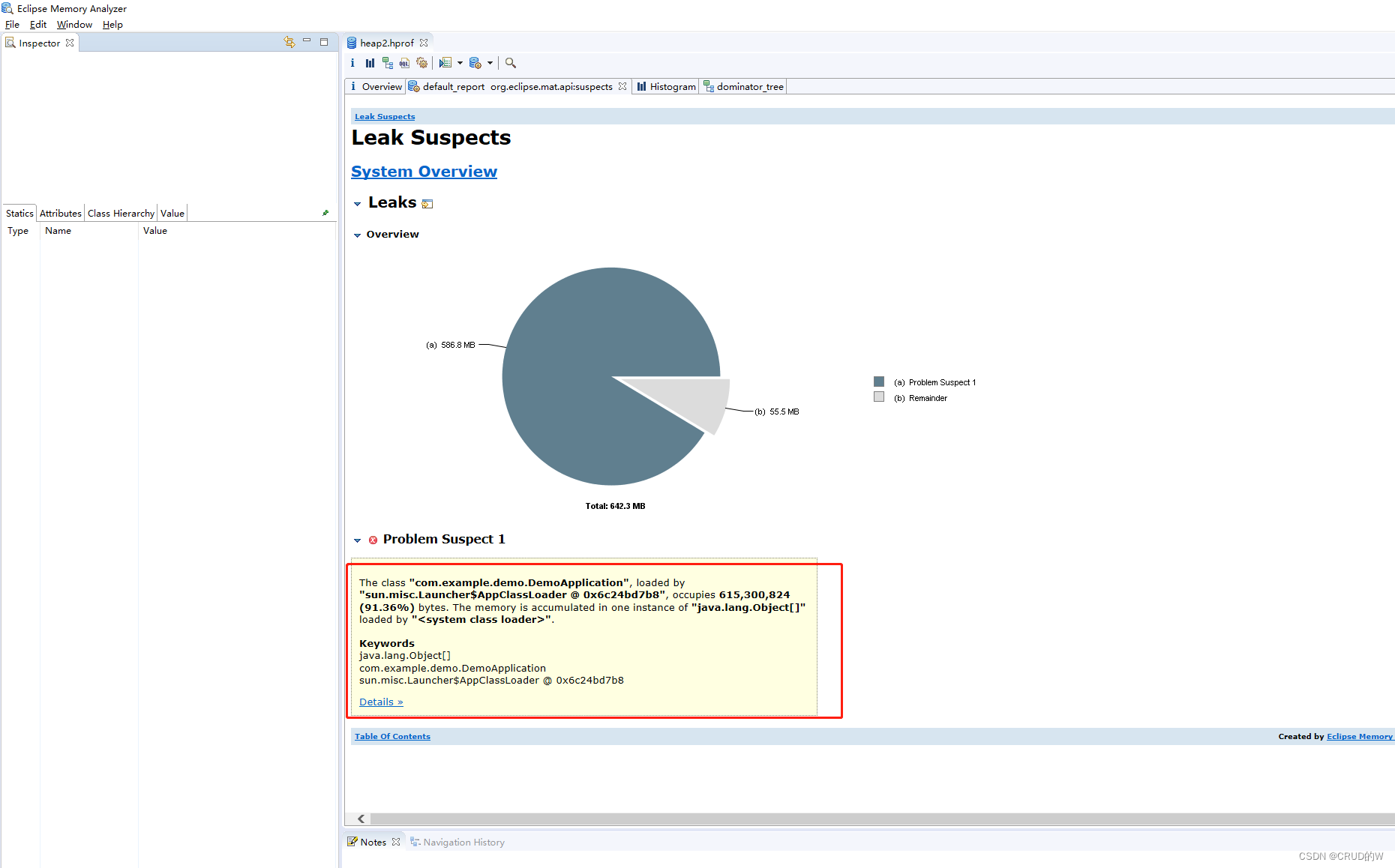1395x868 pixels.
Task: Click the Link with Snapshot arrows icon
Action: coord(289,42)
